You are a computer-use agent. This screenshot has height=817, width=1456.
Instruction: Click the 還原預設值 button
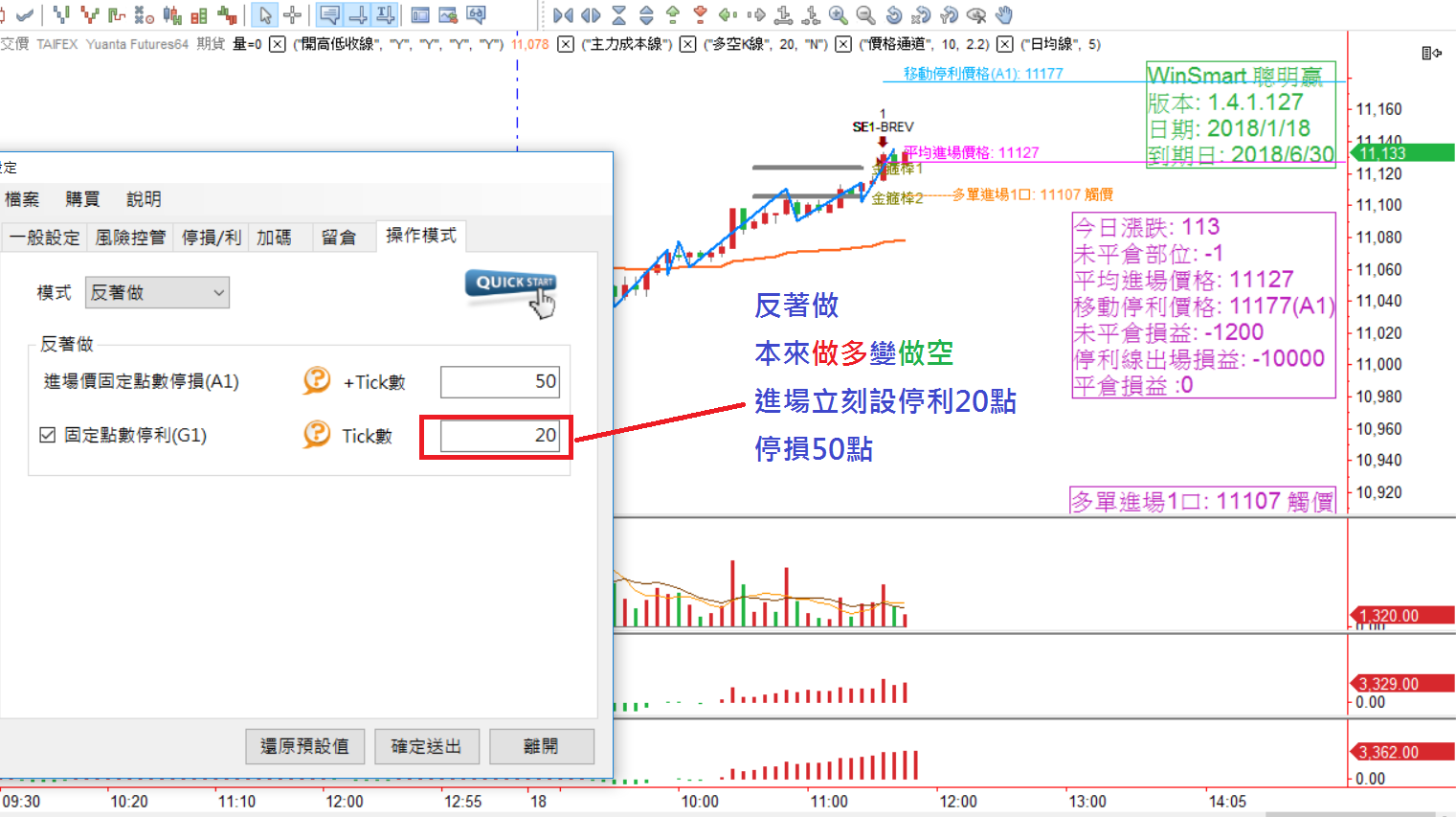pos(305,746)
